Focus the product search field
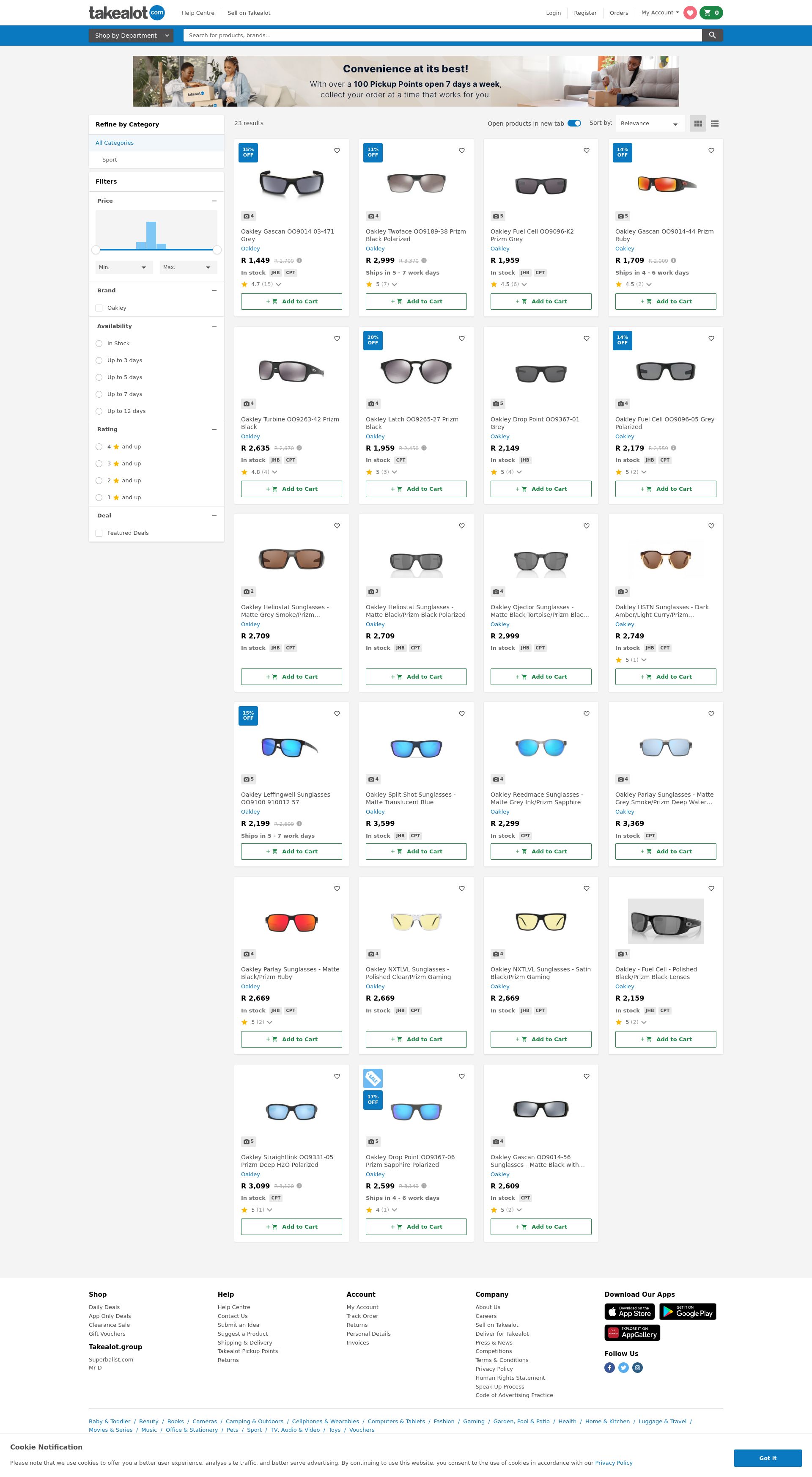 click(x=442, y=35)
